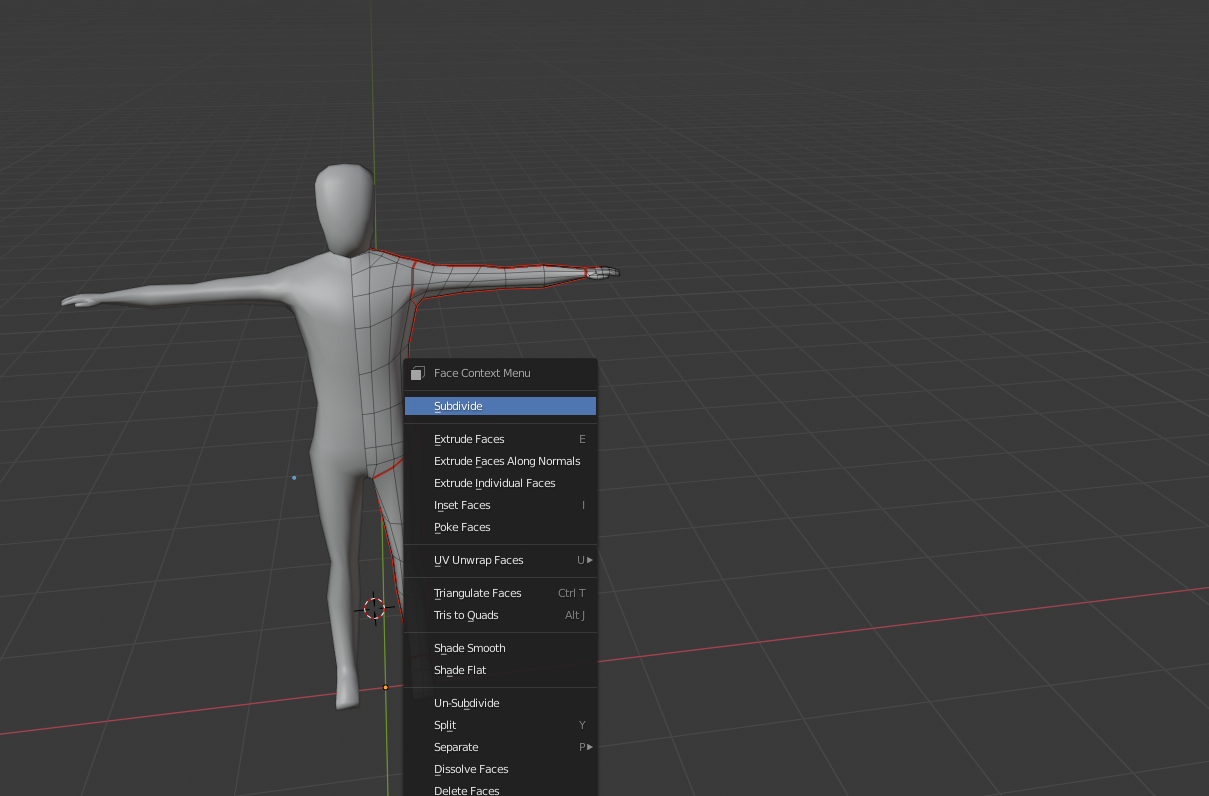This screenshot has width=1209, height=796.
Task: Choose Dissolve Faces
Action: pos(500,769)
